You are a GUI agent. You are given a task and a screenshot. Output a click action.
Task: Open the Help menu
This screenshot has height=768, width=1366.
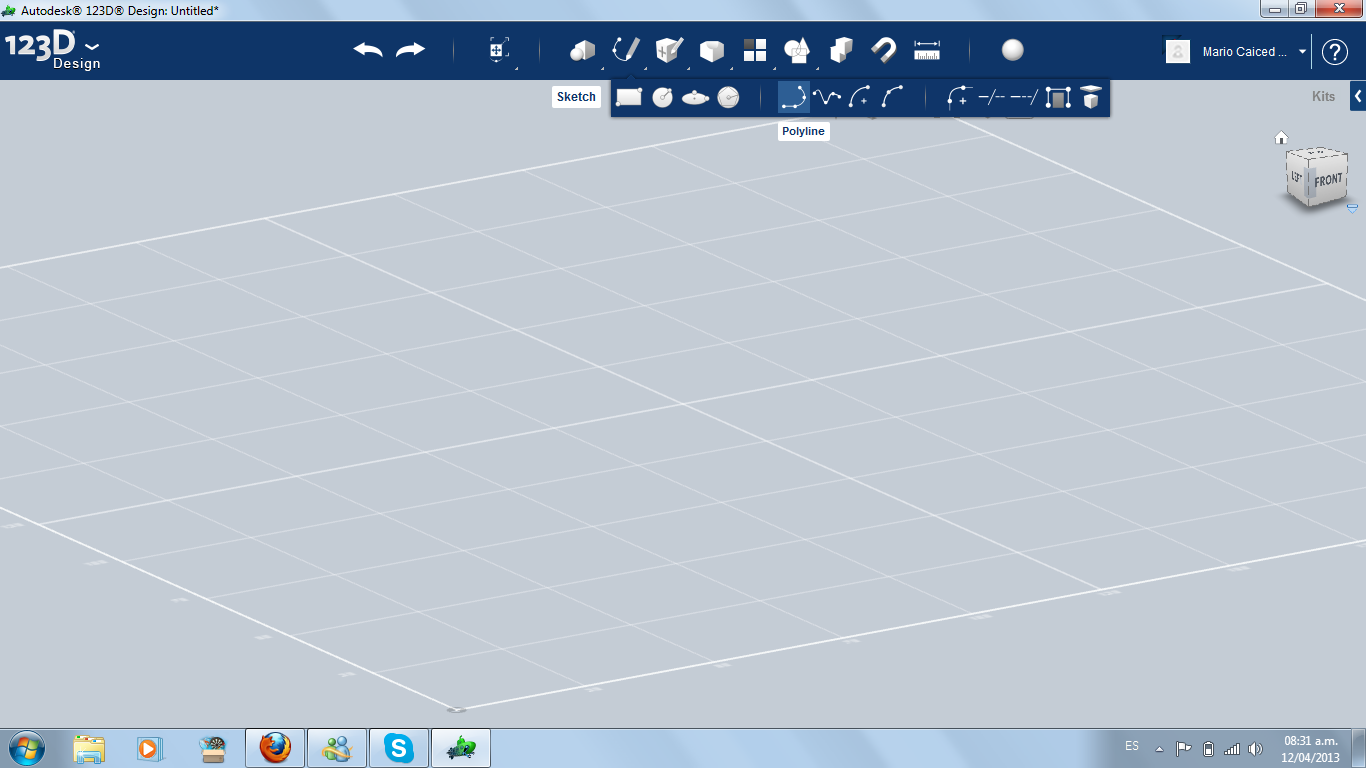click(1335, 51)
